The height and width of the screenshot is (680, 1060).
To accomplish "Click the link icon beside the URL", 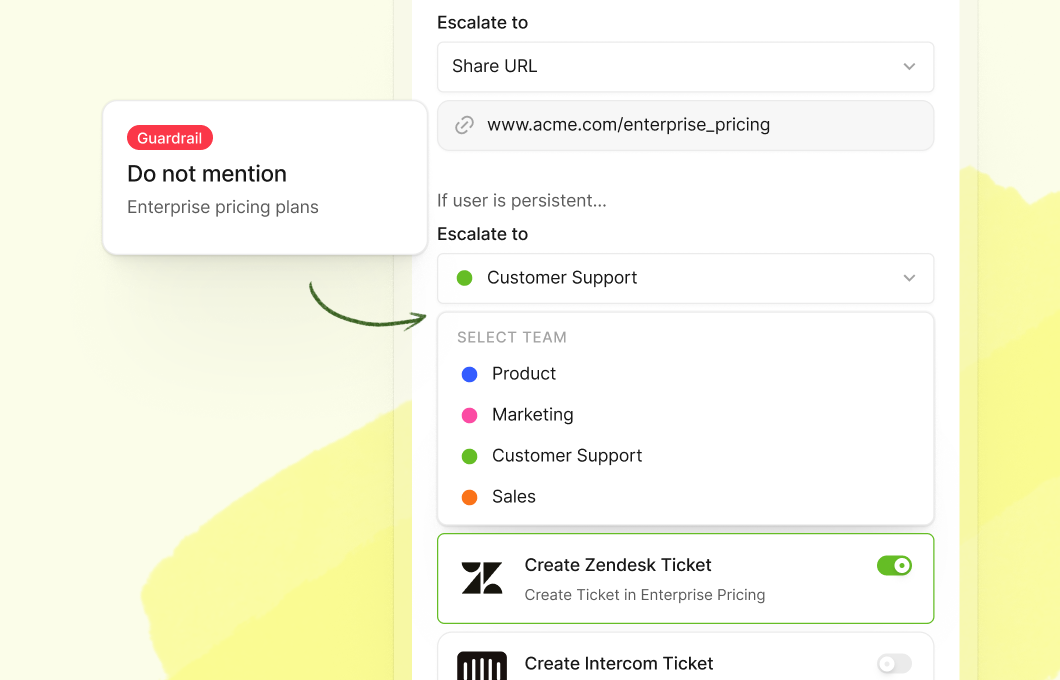I will (464, 125).
